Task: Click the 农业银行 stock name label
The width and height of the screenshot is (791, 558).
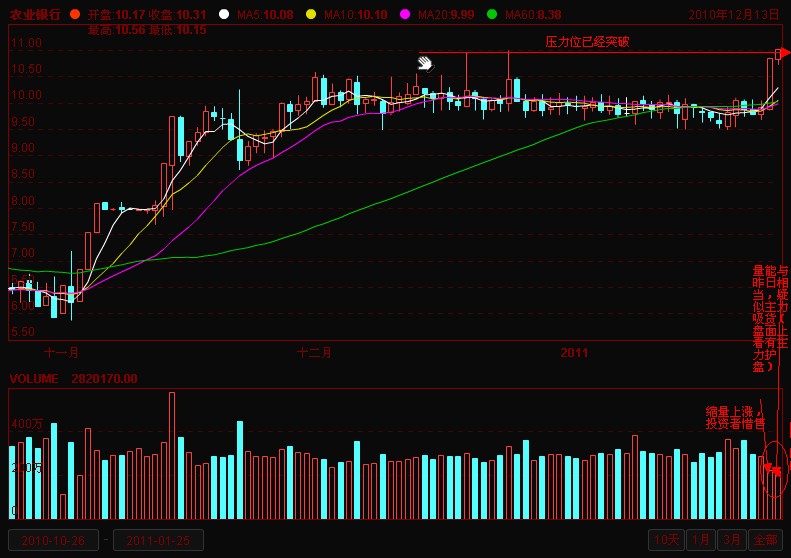Action: click(x=35, y=15)
